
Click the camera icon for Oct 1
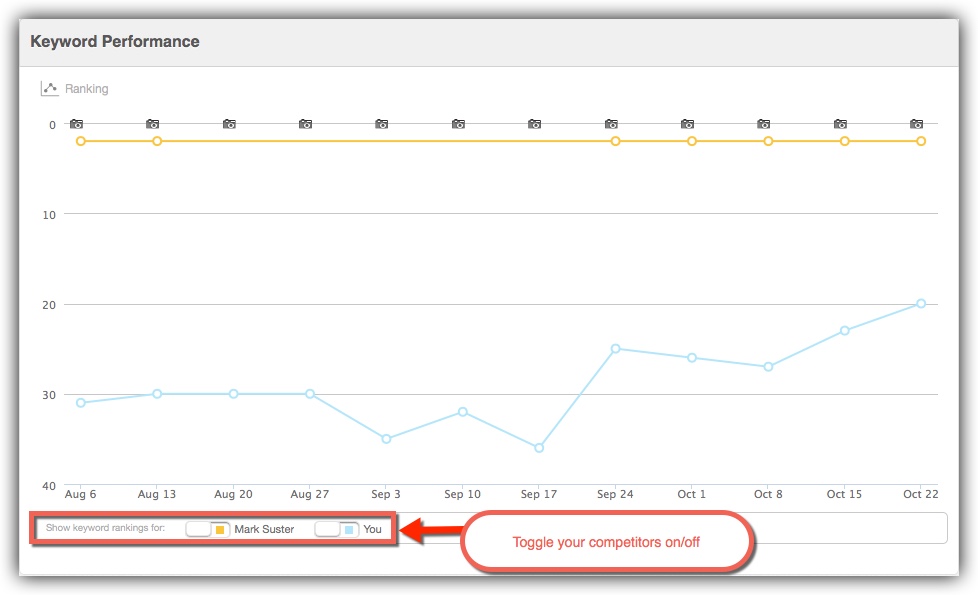(x=687, y=124)
